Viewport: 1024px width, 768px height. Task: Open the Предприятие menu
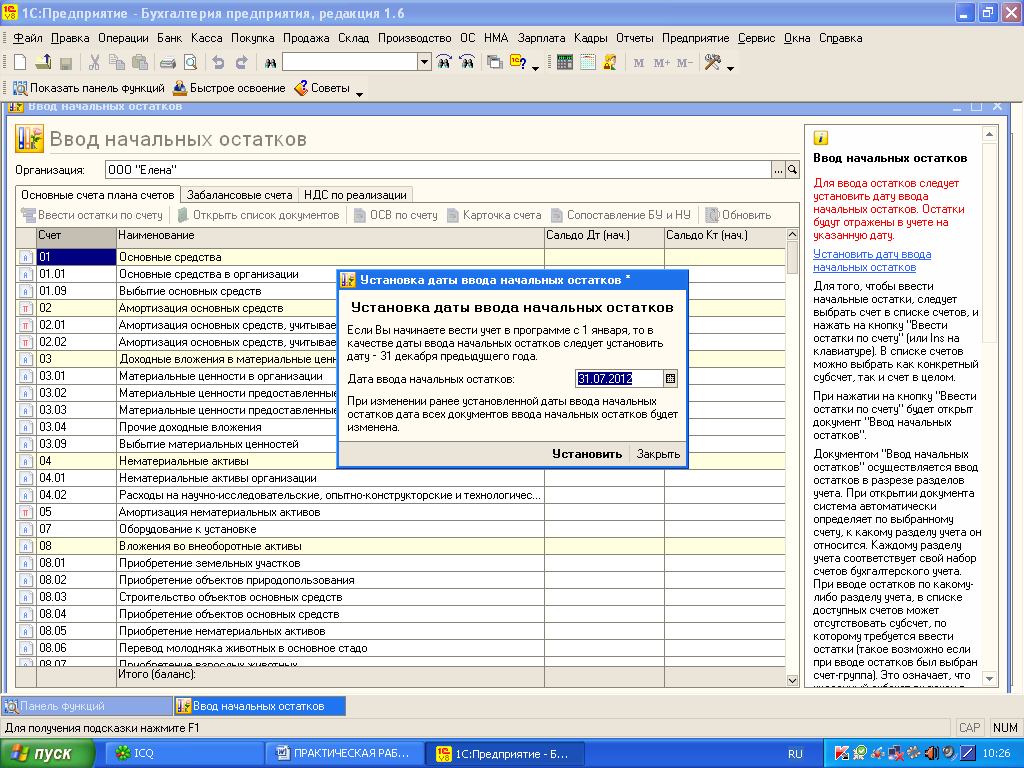[x=696, y=38]
